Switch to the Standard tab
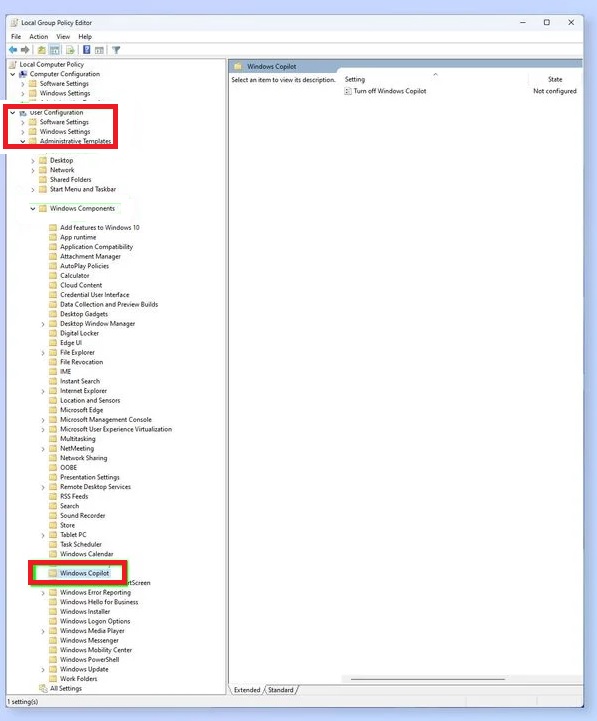 coord(281,690)
